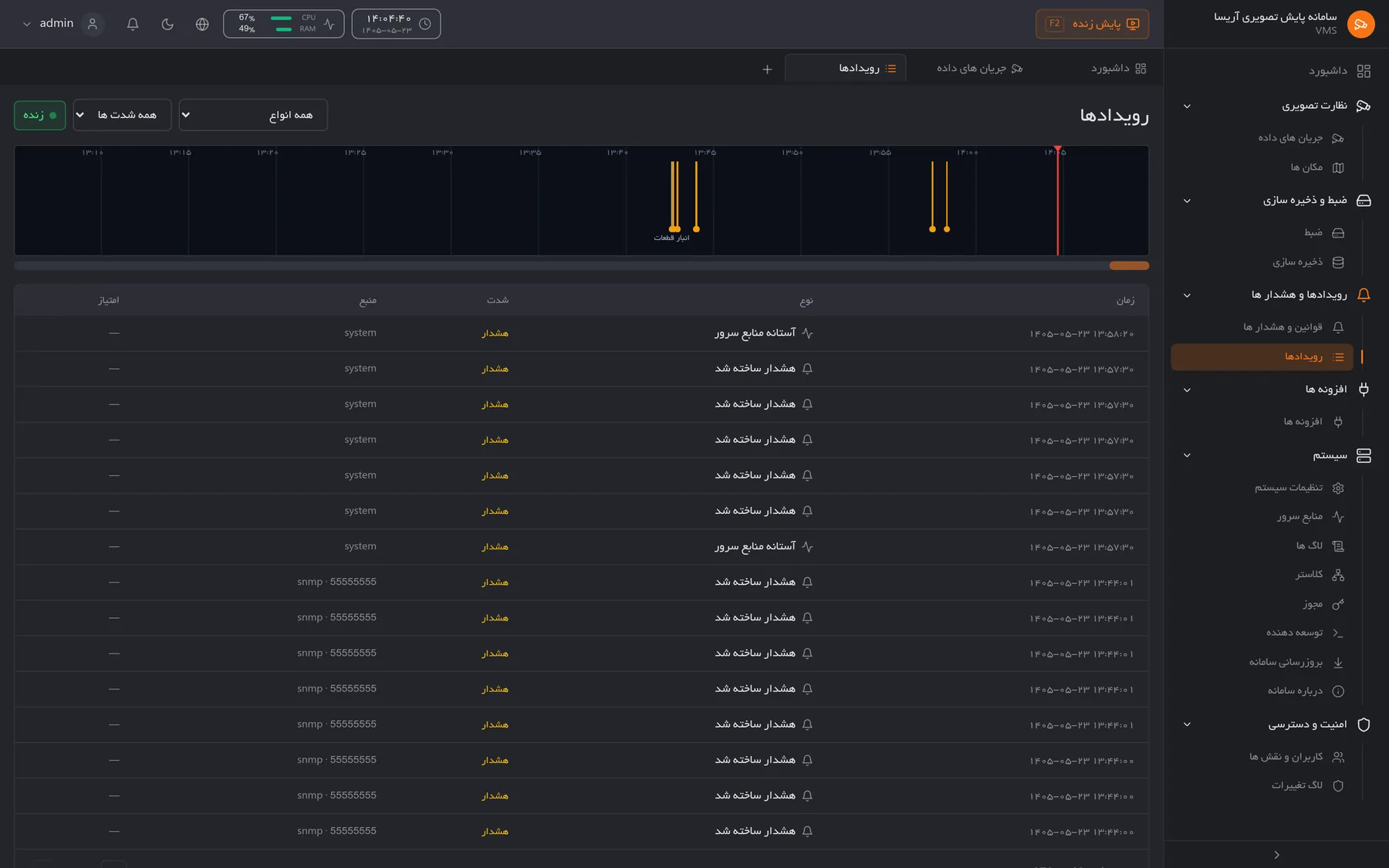Image resolution: width=1389 pixels, height=868 pixels.
Task: Open the همه شدت ها severity dropdown
Action: [122, 115]
